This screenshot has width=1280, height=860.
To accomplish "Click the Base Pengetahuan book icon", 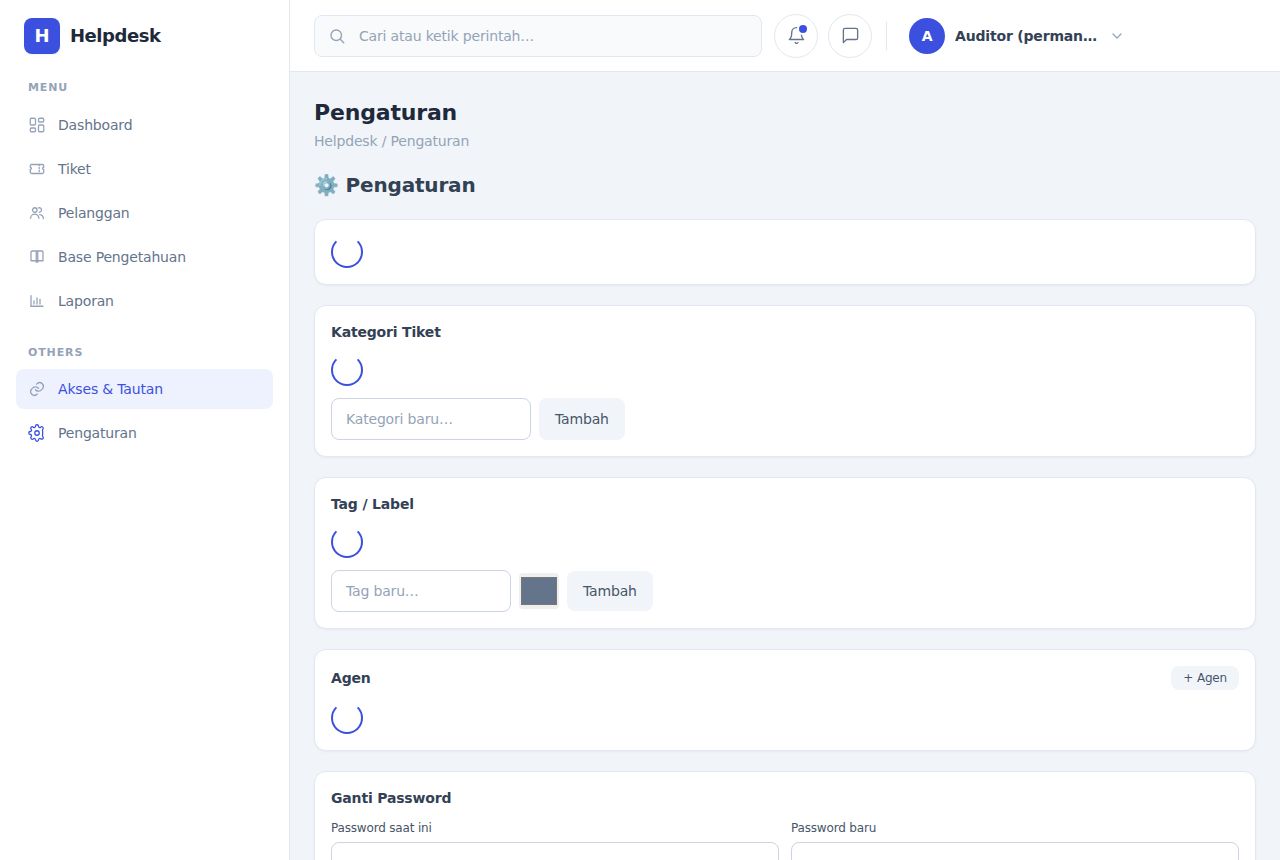I will coord(37,257).
